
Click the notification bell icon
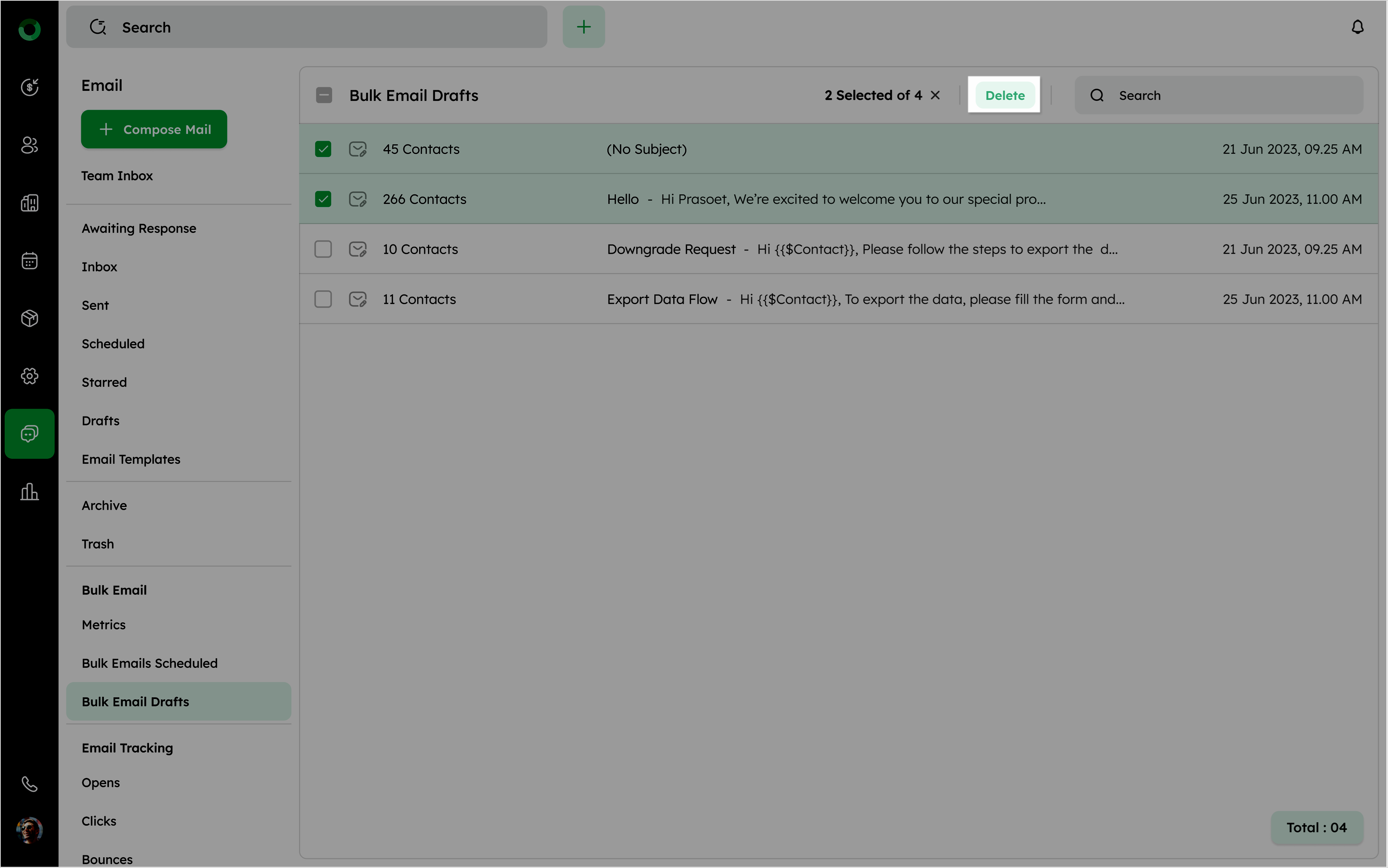coord(1357,27)
